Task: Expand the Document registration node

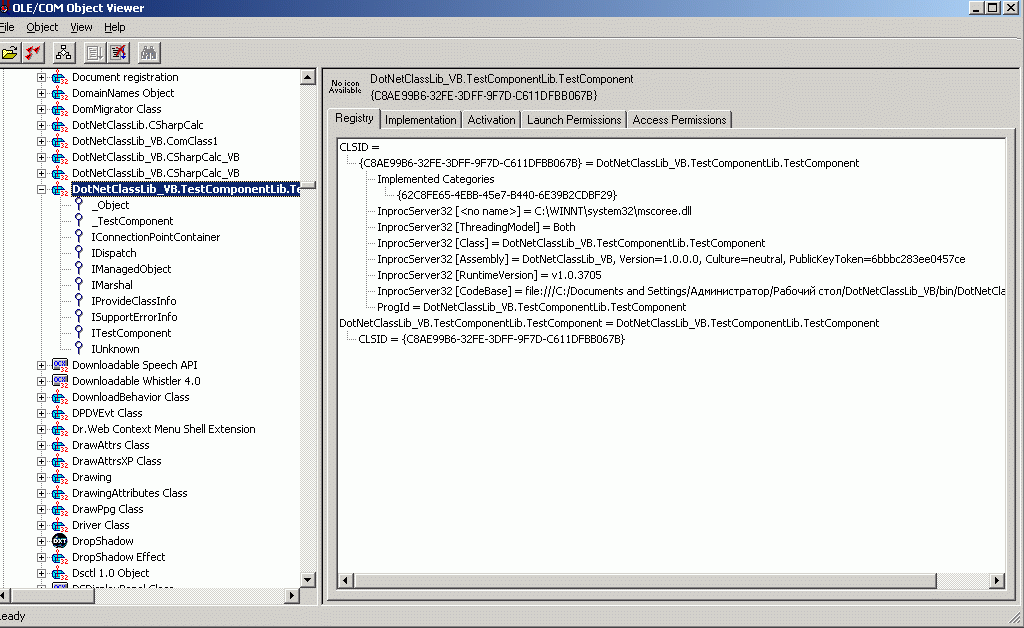Action: pyautogui.click(x=41, y=77)
